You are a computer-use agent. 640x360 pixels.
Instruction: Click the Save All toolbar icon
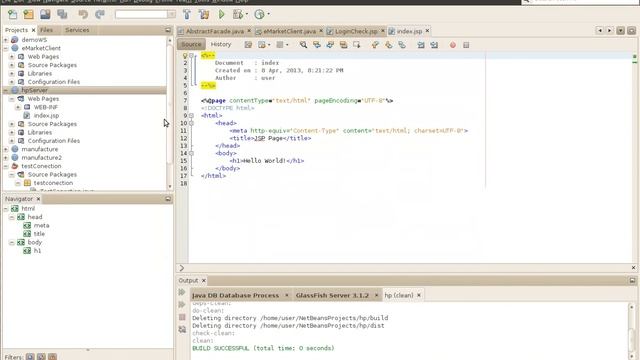tap(62, 15)
